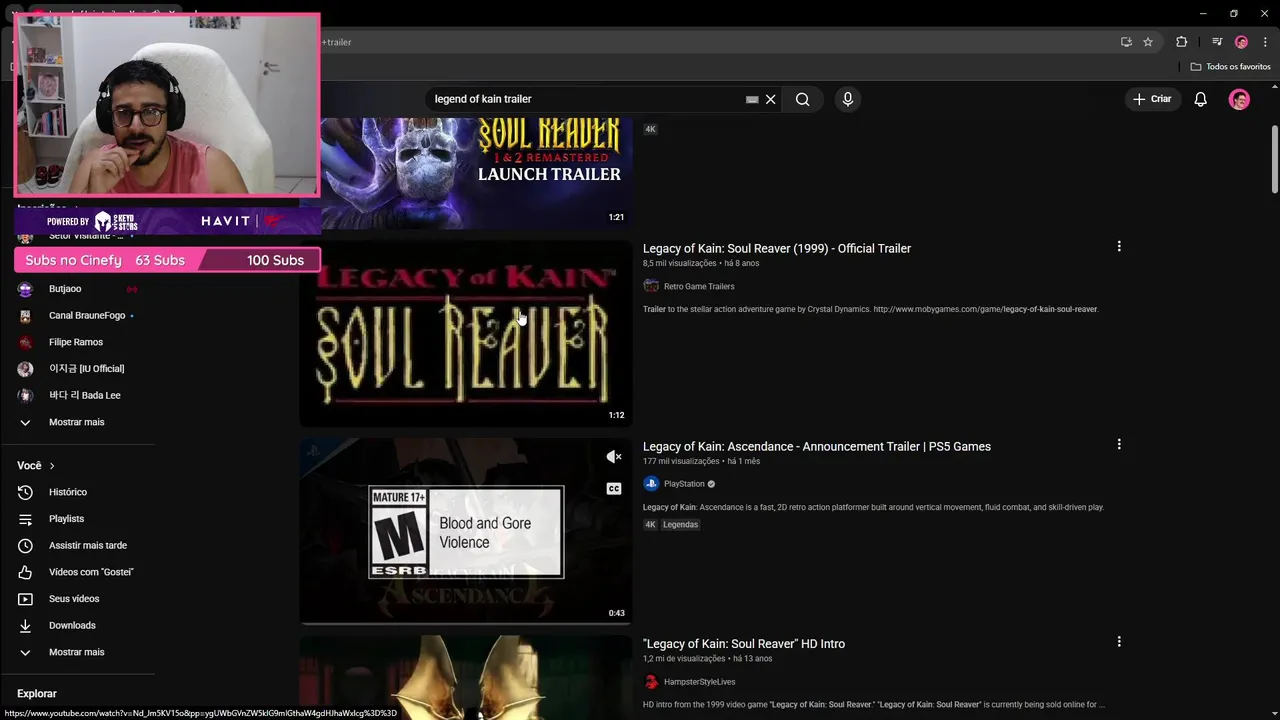Open options for Soul Reaver HD Intro

[x=1119, y=641]
